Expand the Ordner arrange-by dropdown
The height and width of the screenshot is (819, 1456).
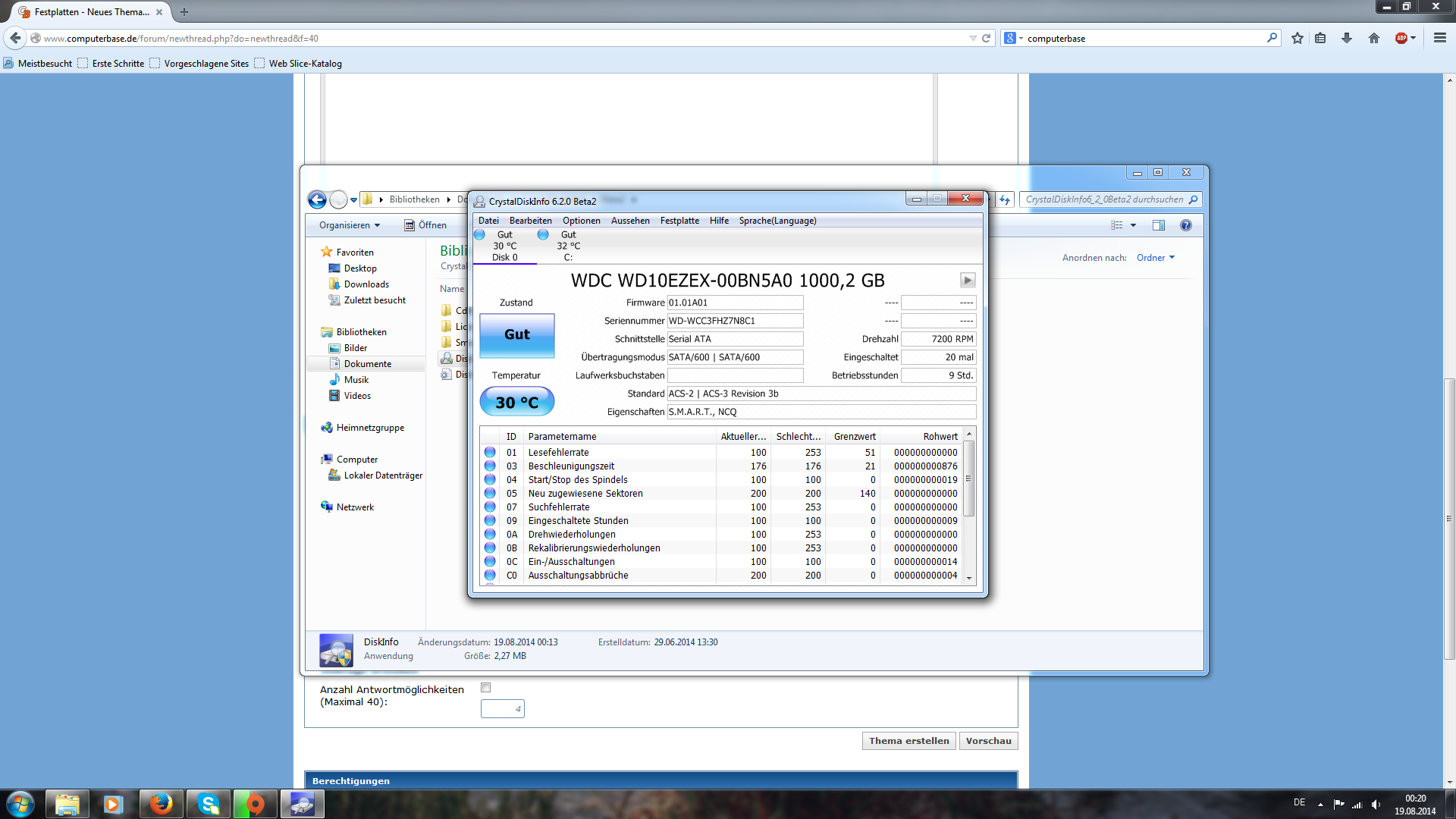[1156, 258]
